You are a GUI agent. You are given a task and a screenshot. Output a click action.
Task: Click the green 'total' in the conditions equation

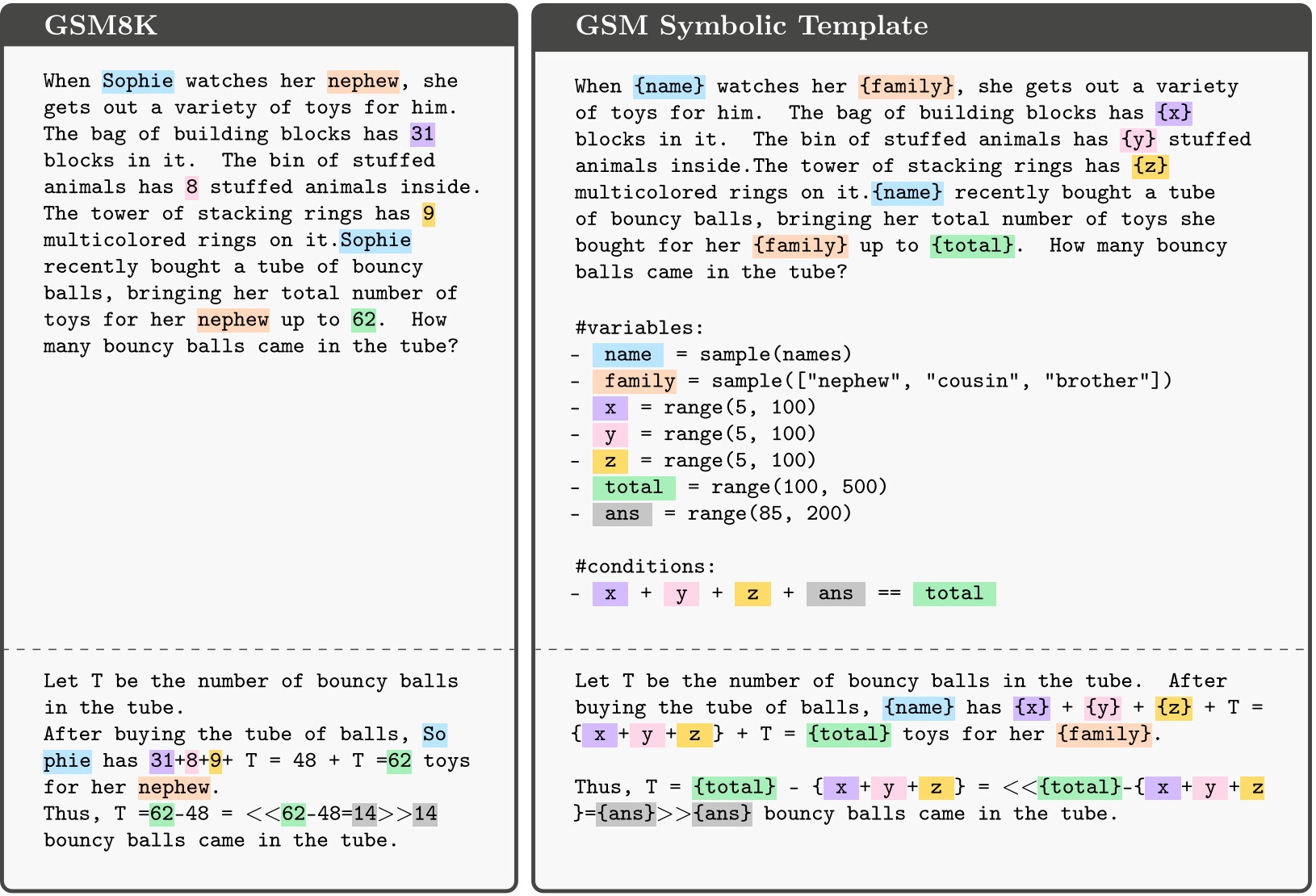pos(953,594)
